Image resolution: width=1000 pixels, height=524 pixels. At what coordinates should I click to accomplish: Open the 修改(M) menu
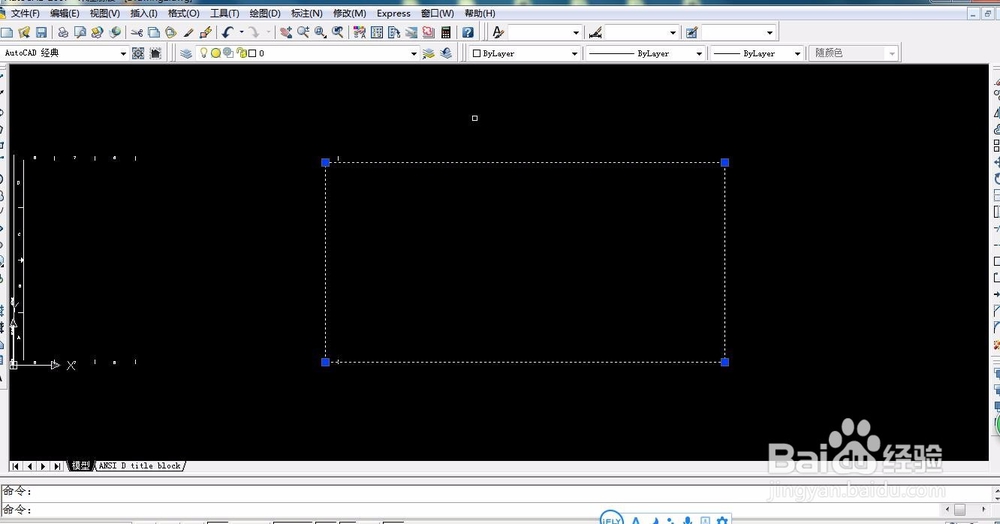point(349,13)
